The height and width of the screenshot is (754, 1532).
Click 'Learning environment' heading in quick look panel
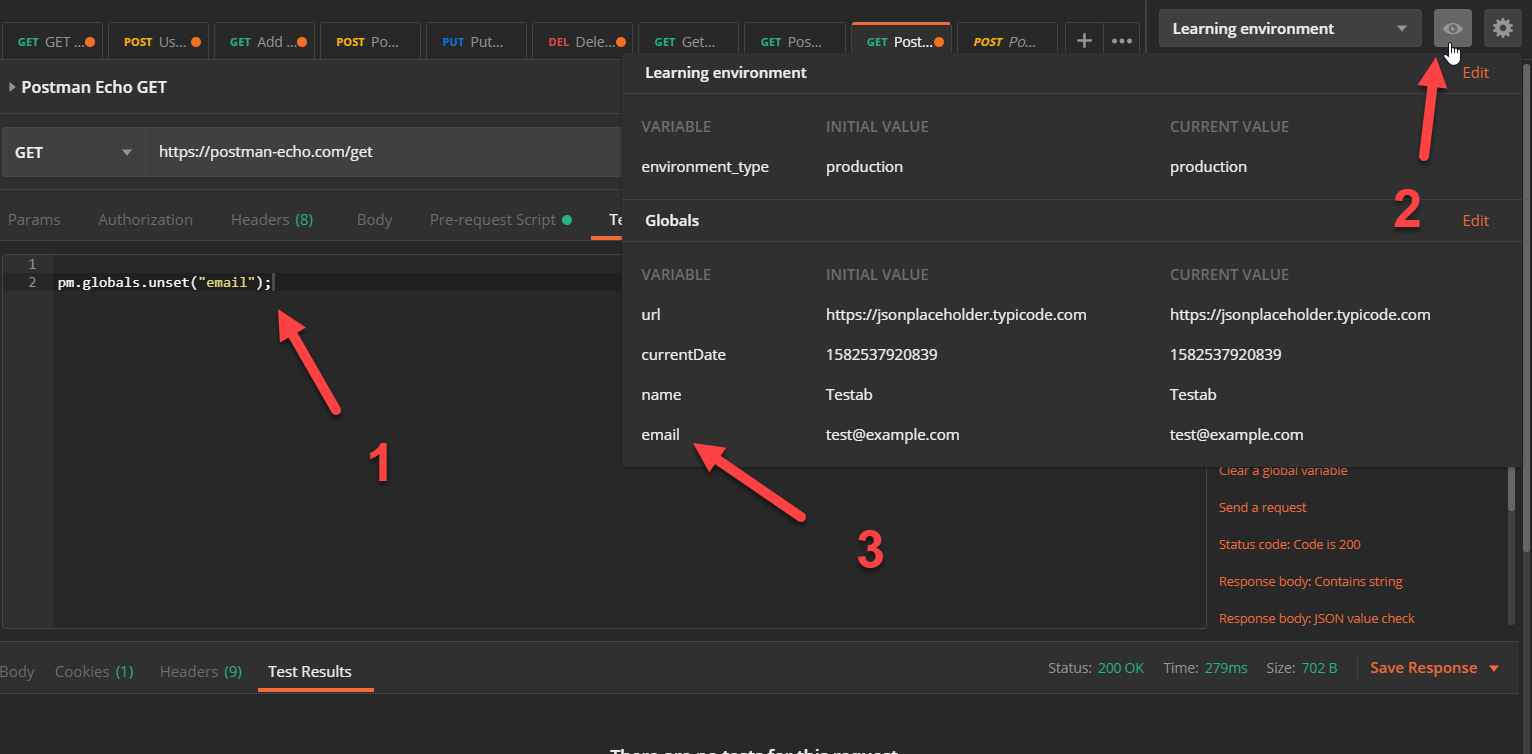726,72
